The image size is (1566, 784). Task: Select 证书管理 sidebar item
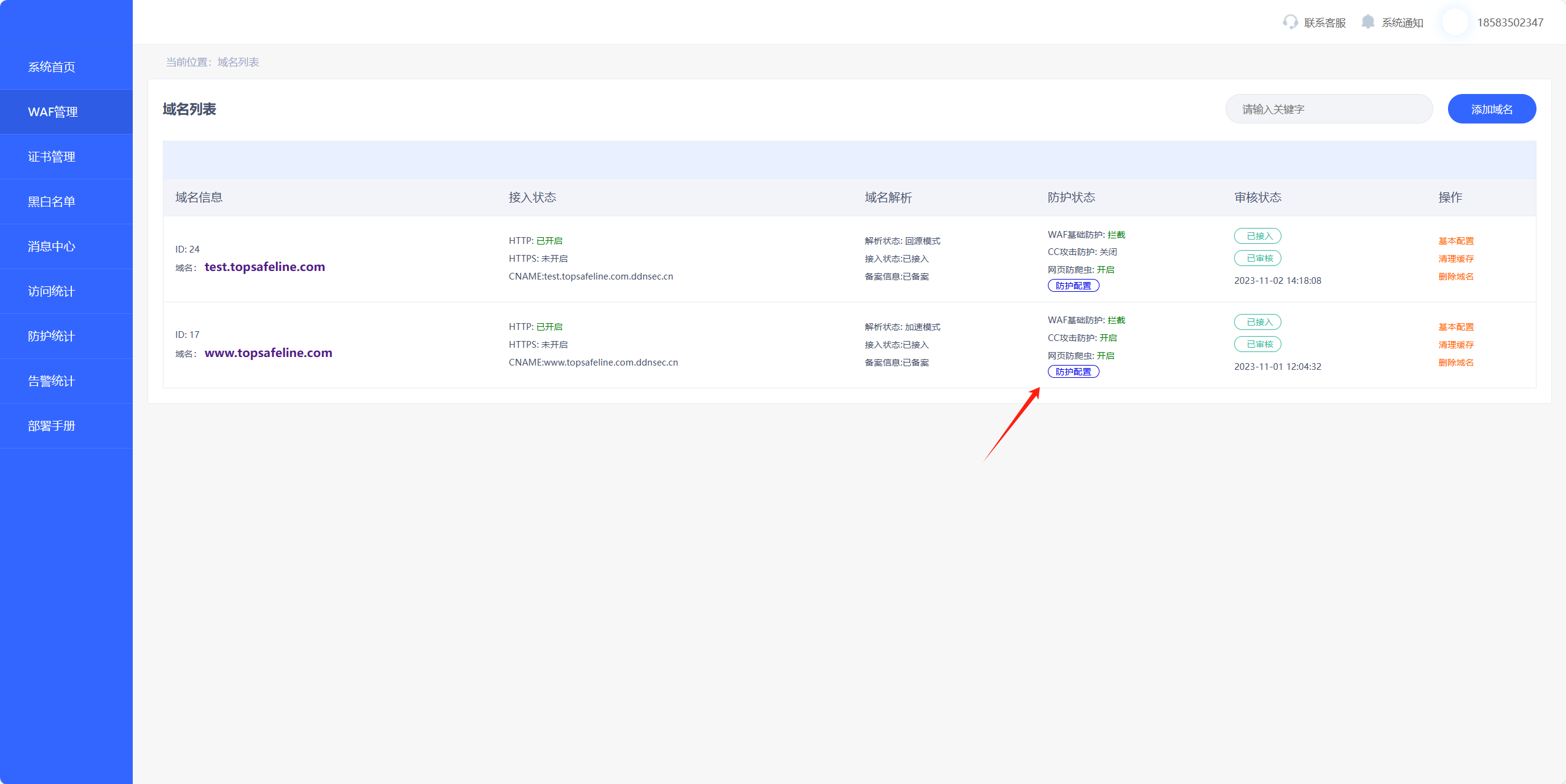pyautogui.click(x=52, y=157)
